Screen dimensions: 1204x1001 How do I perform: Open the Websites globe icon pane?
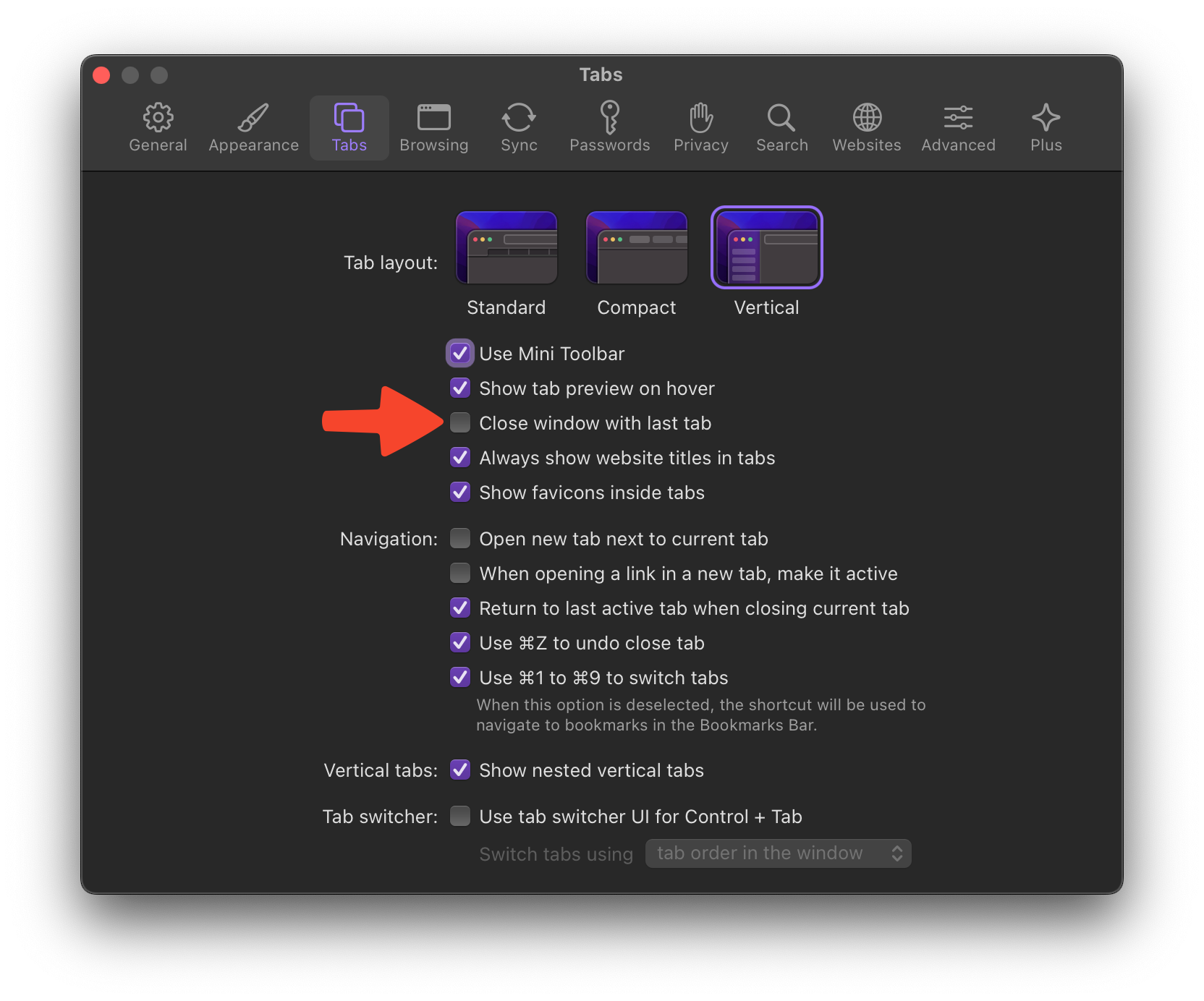click(866, 127)
